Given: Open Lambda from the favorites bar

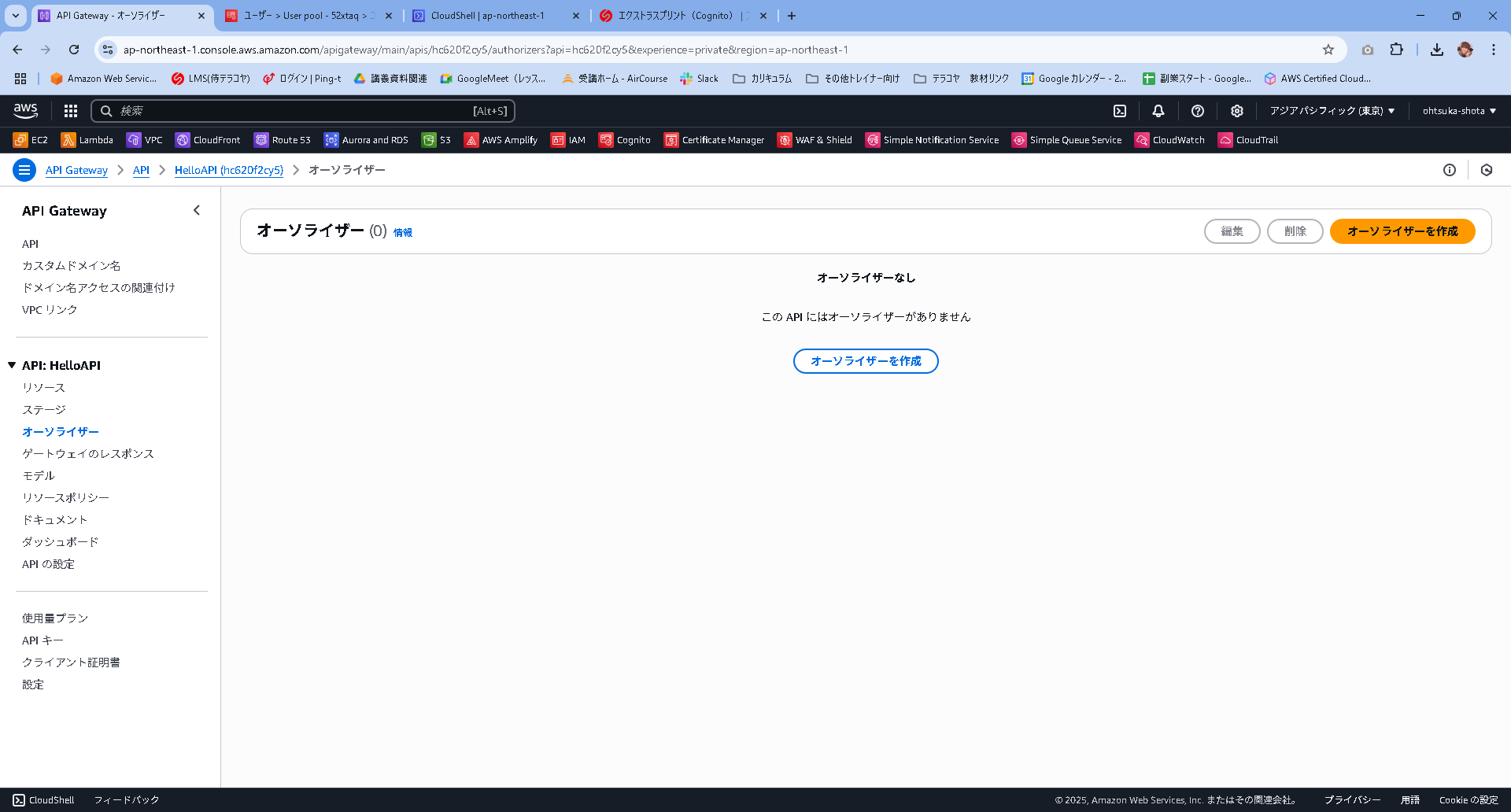Looking at the screenshot, I should pos(87,139).
